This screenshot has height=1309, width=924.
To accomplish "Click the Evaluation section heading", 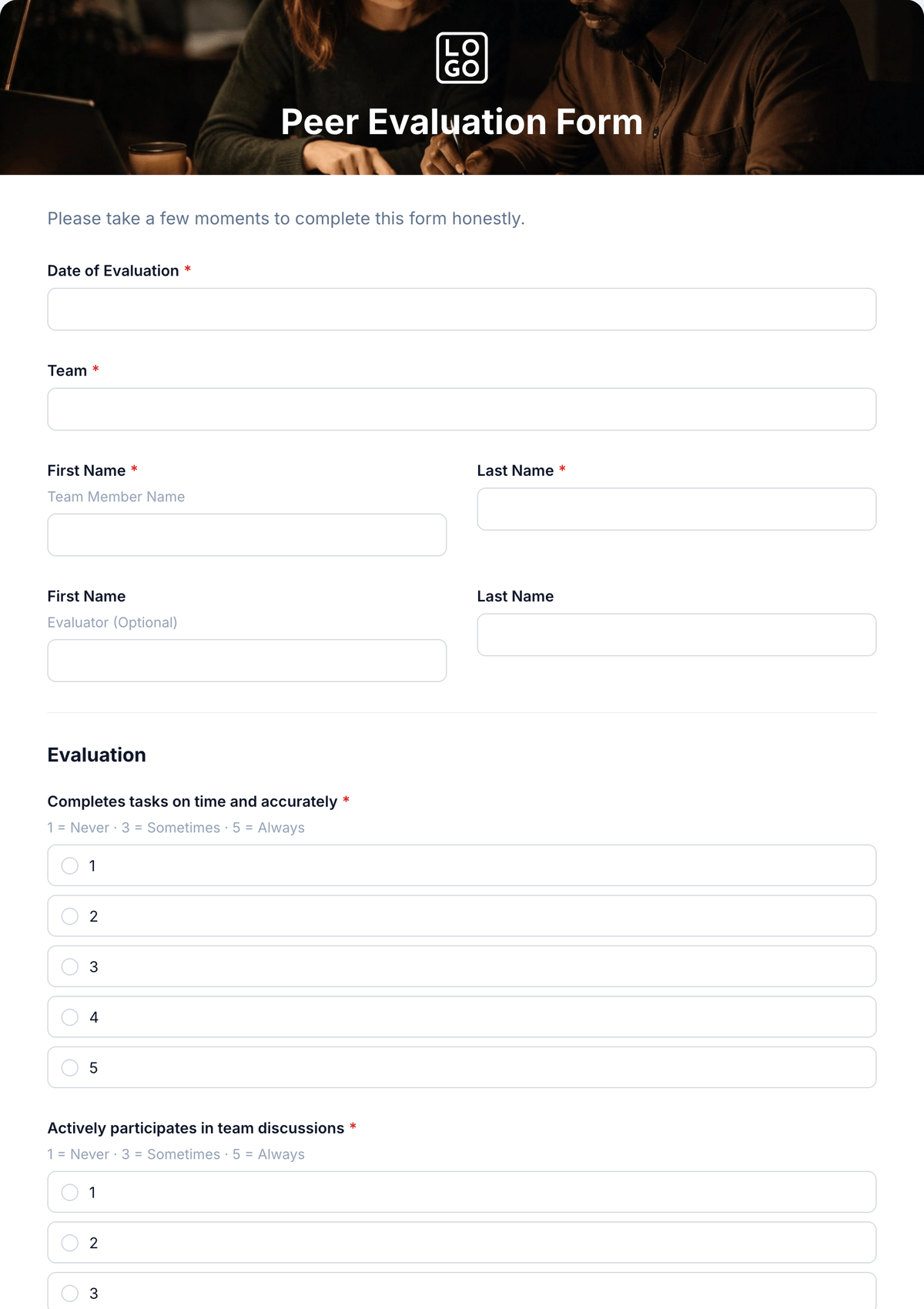I will point(97,755).
